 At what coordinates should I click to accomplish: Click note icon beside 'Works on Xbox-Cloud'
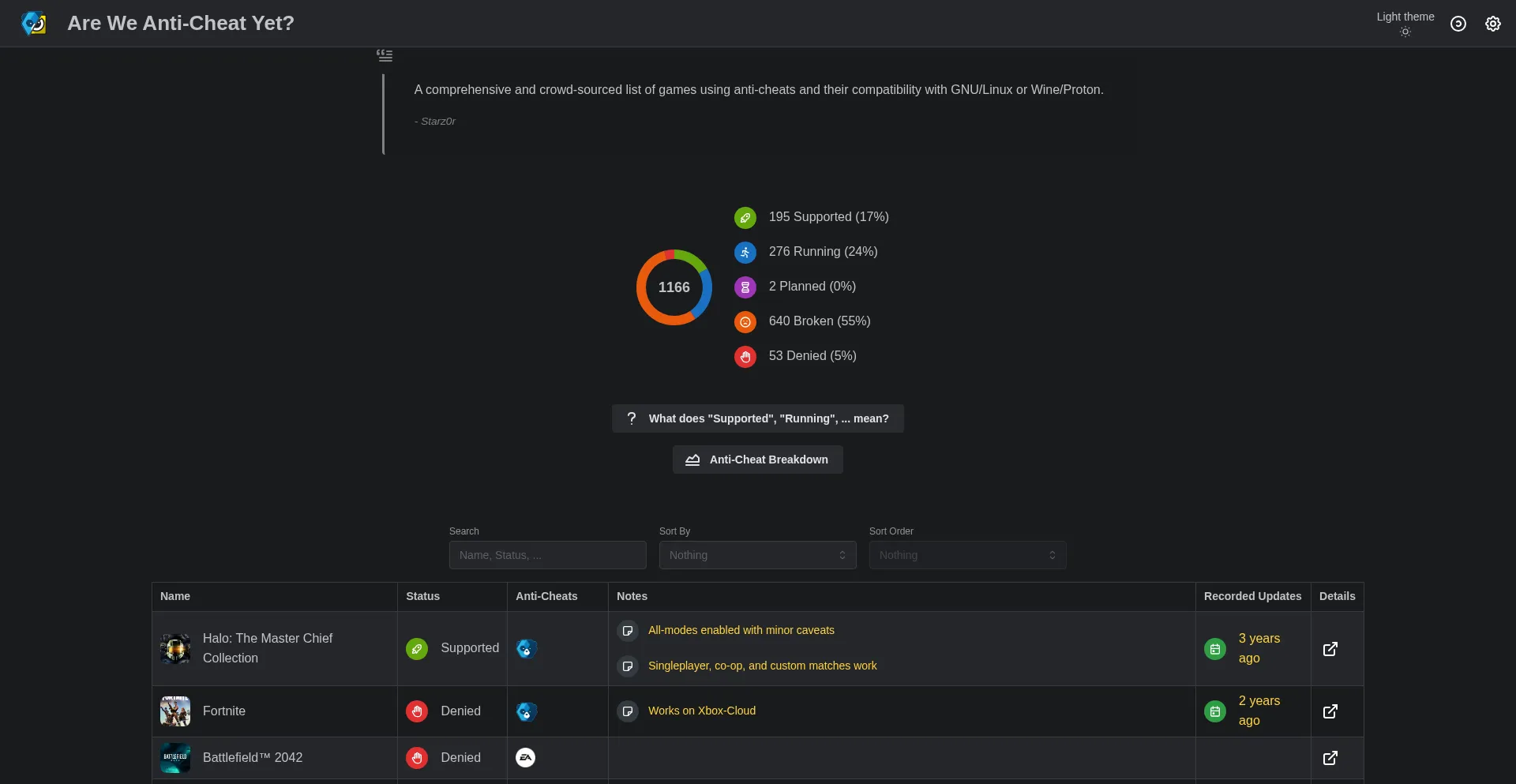[628, 711]
